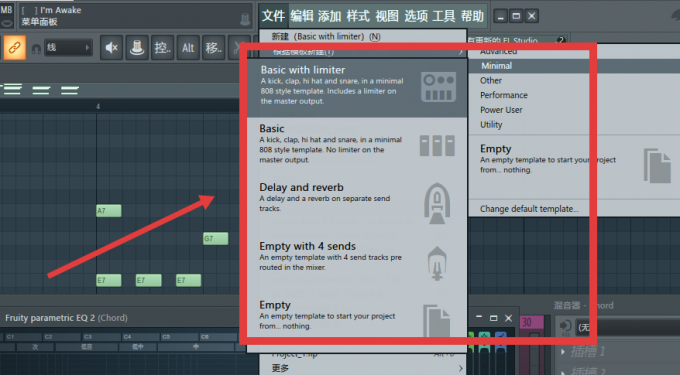Toggle the orange link snap icon
The image size is (680, 375).
(x=14, y=47)
